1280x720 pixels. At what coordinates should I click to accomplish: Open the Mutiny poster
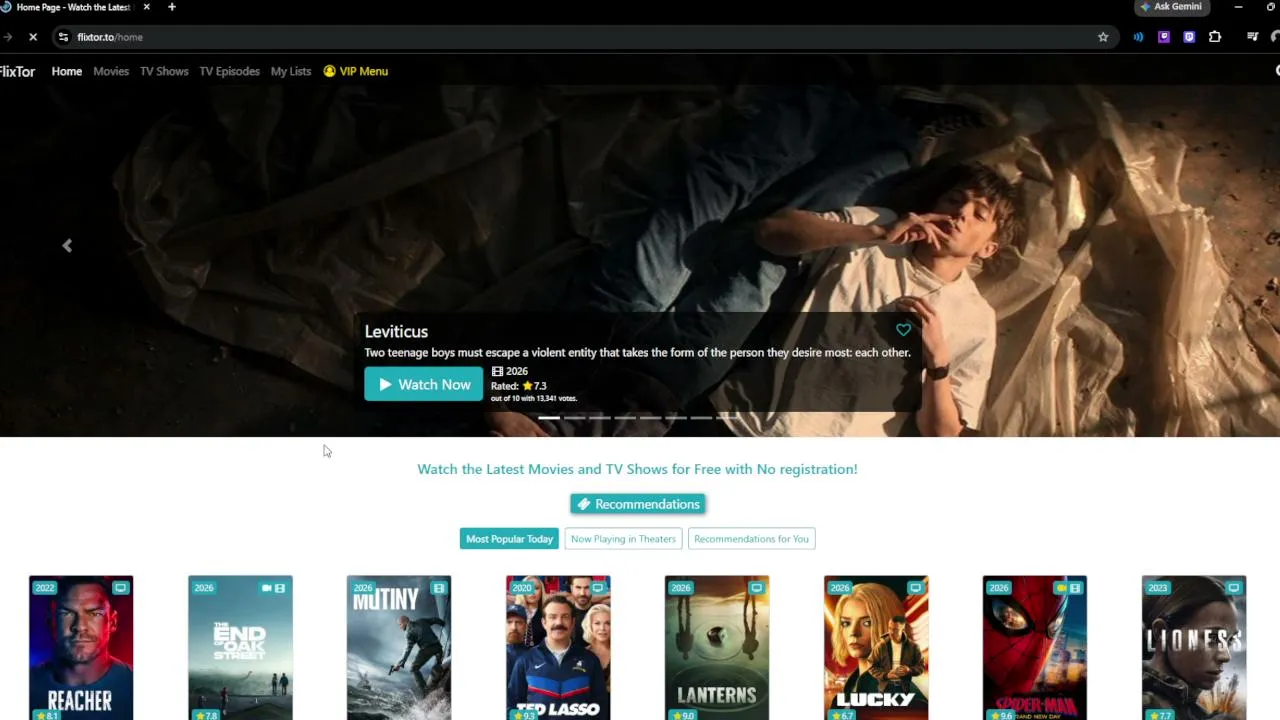399,648
